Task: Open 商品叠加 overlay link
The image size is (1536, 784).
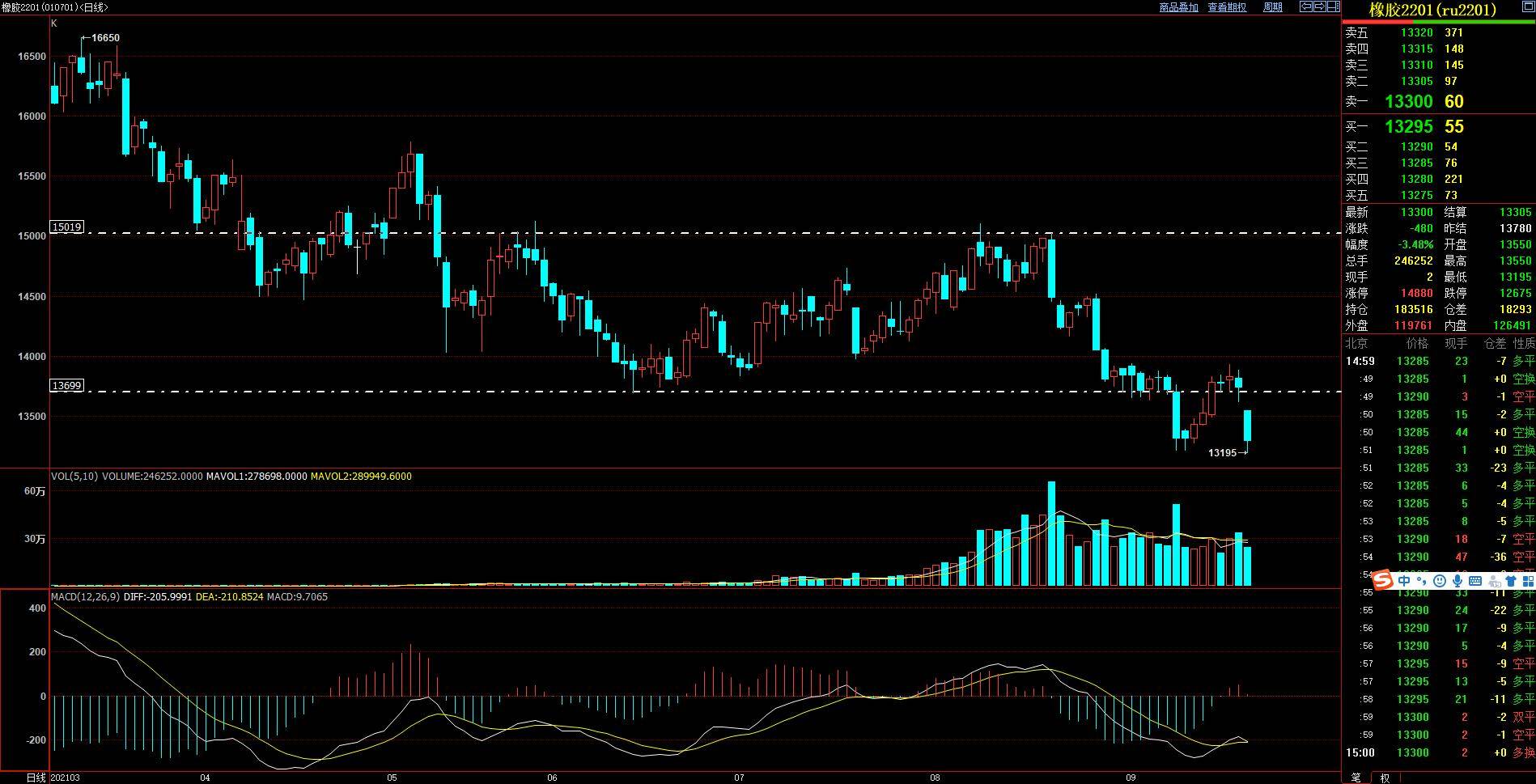Action: [x=1178, y=7]
